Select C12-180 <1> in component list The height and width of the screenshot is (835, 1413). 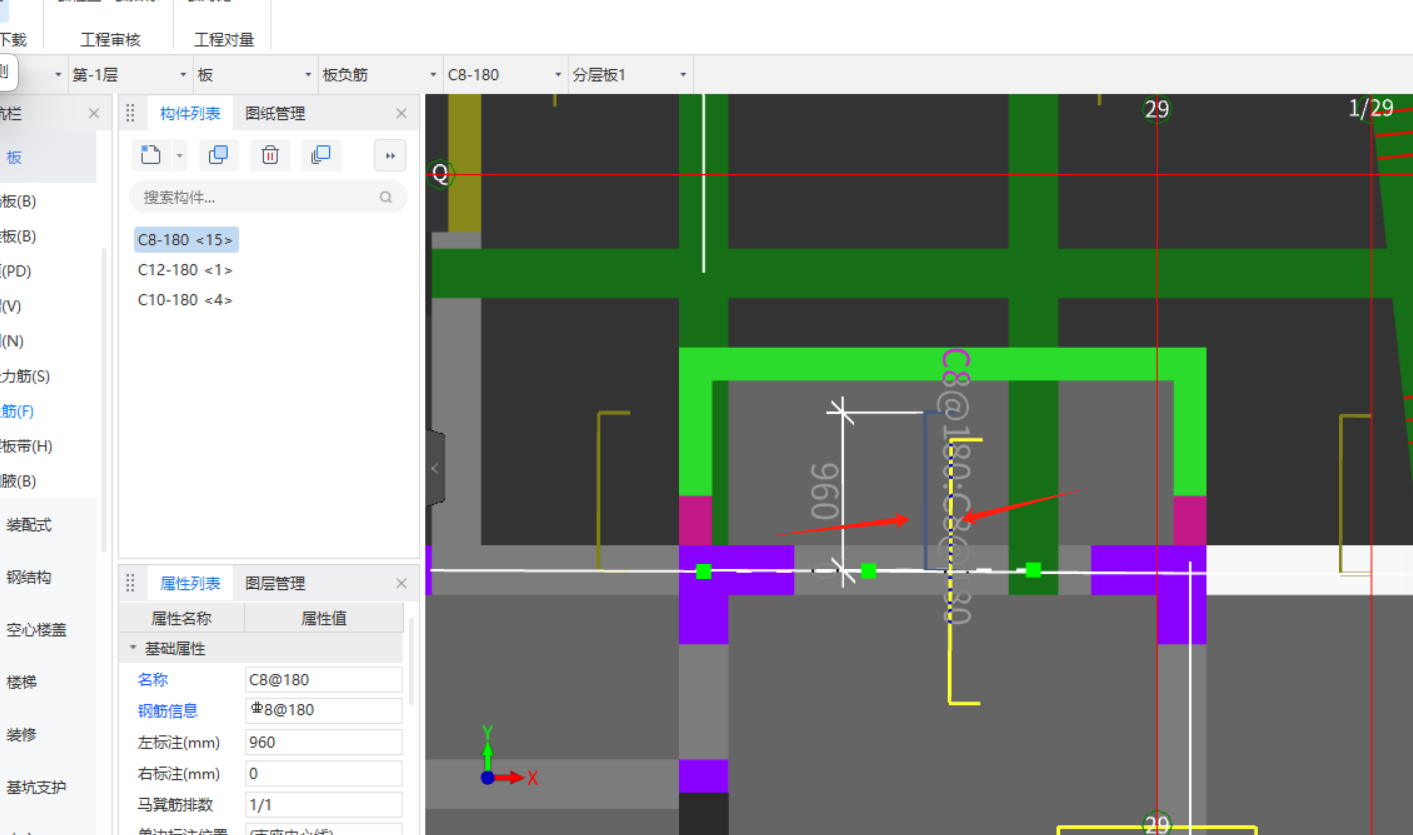point(185,270)
